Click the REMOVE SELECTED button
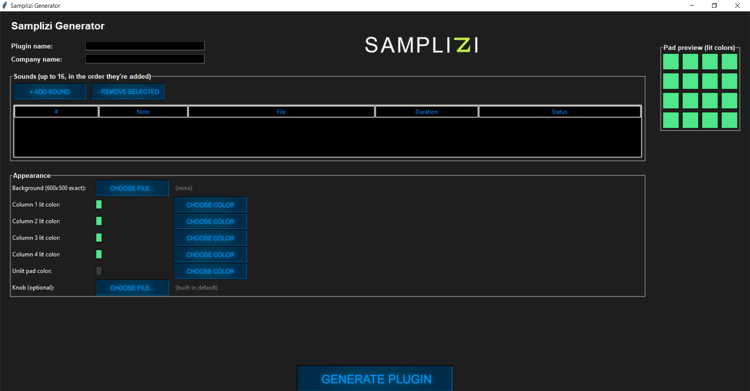The image size is (750, 391). point(128,91)
